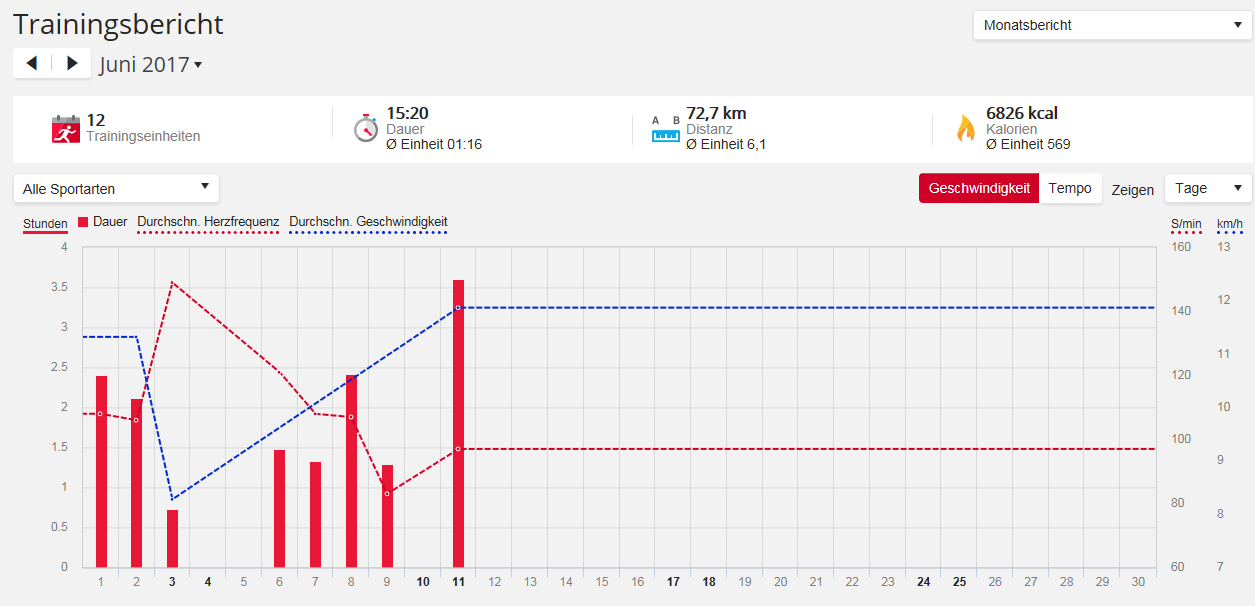This screenshot has height=606, width=1255.
Task: Switch to the Tempo view
Action: point(1069,188)
